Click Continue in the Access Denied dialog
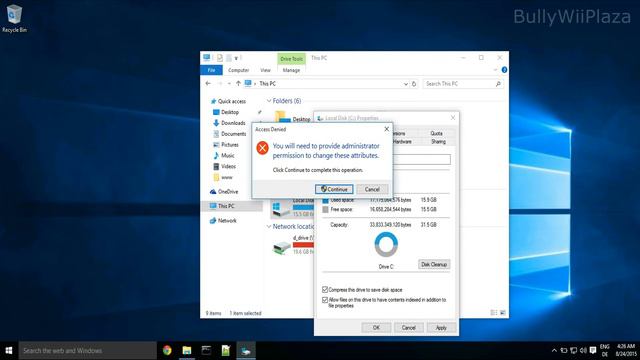The height and width of the screenshot is (360, 640). 334,189
